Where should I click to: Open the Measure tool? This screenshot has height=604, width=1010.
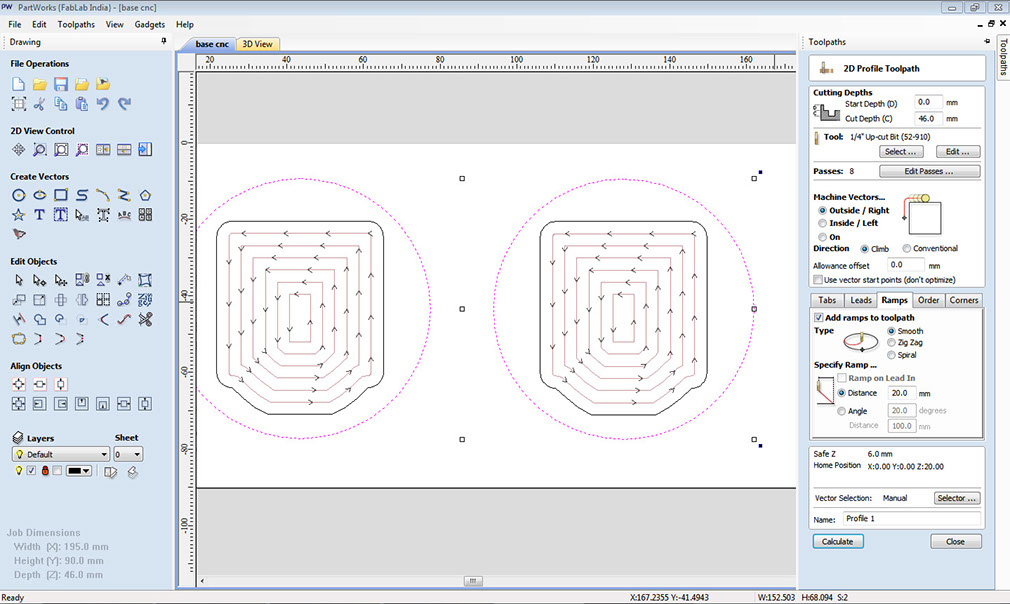click(x=124, y=280)
